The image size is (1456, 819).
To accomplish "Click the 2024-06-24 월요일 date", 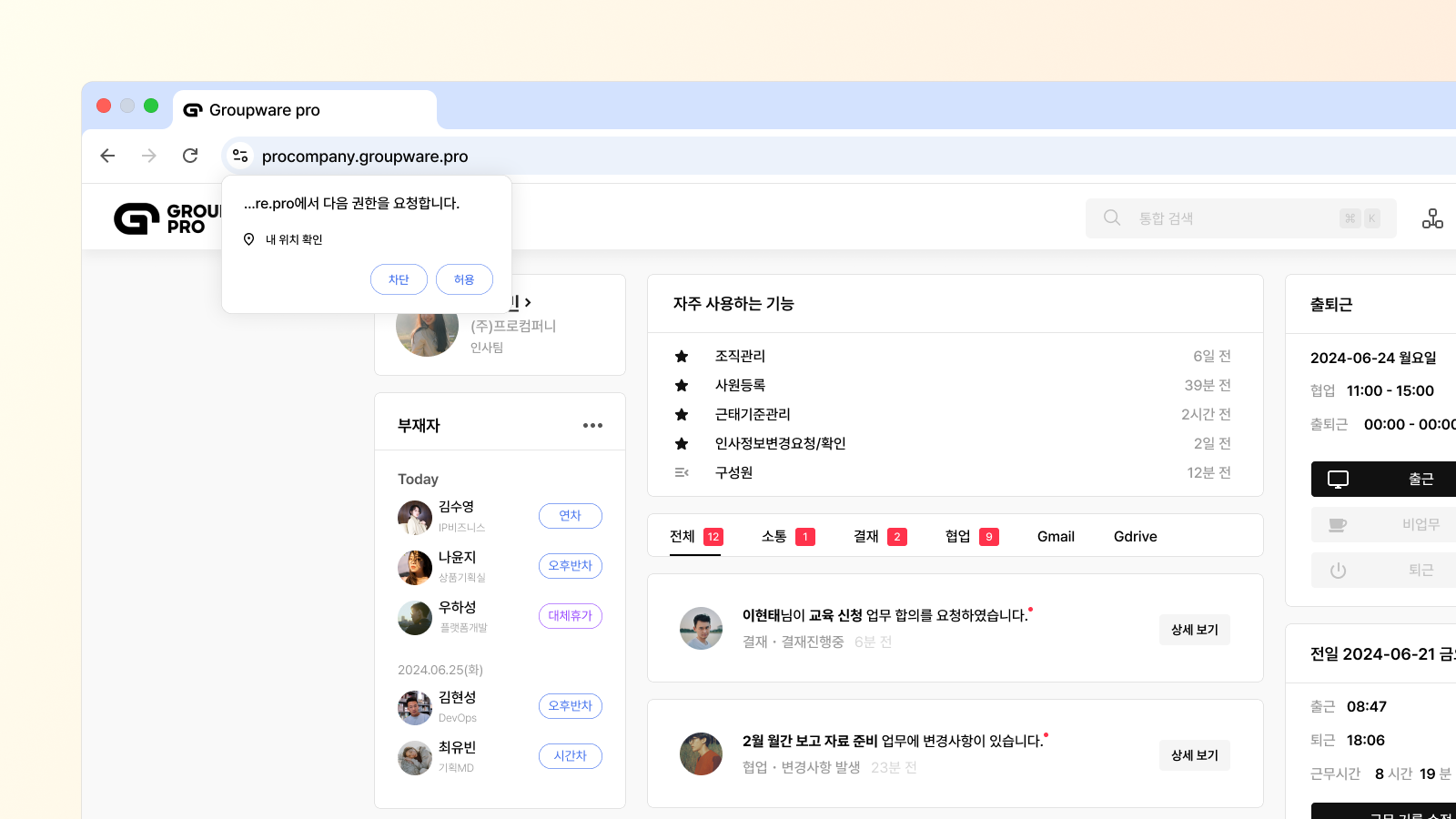I will [1373, 358].
